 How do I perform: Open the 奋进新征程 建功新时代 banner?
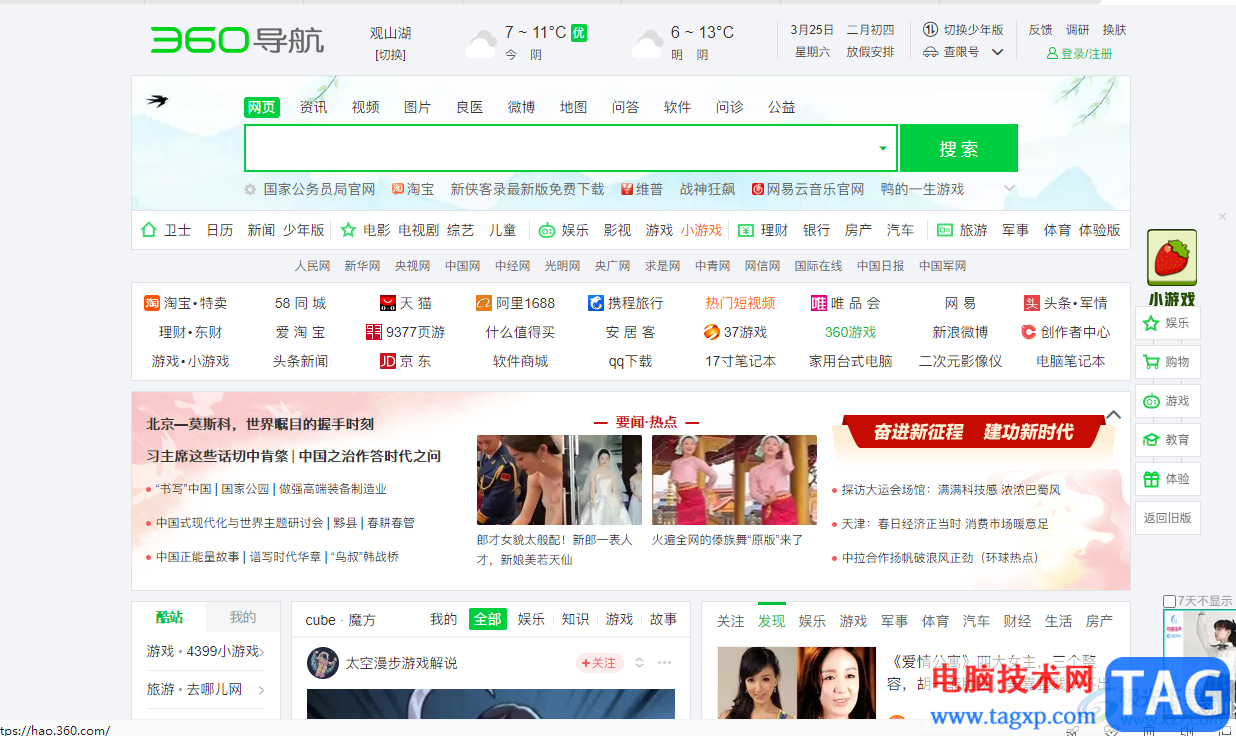(x=975, y=432)
